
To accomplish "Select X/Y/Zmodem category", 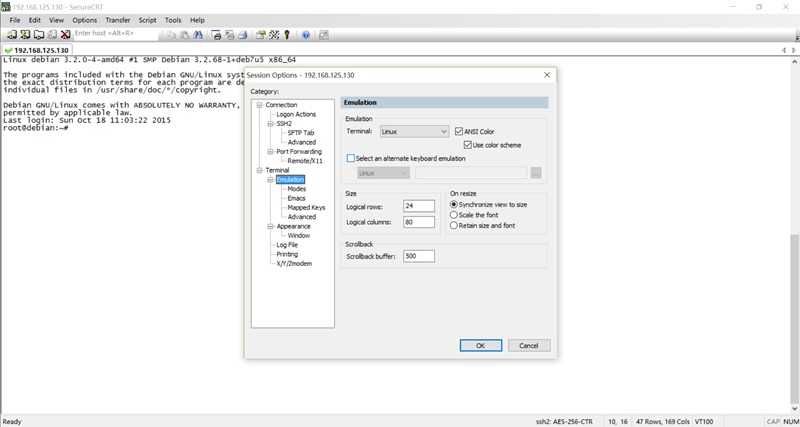I will coord(294,264).
